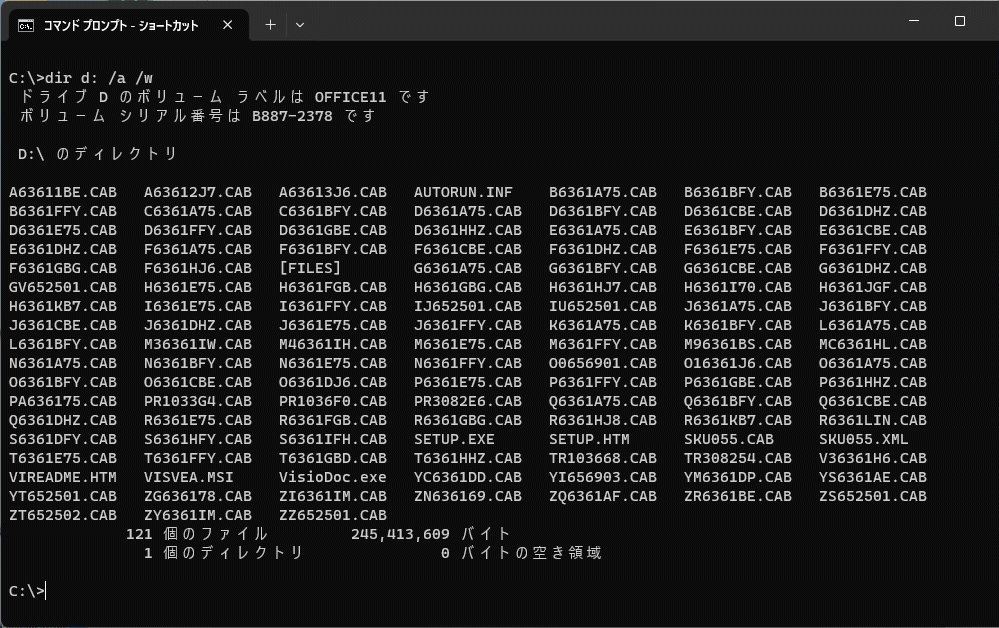
Task: Click the R6361HJ8.CAB file name
Action: tap(603, 420)
